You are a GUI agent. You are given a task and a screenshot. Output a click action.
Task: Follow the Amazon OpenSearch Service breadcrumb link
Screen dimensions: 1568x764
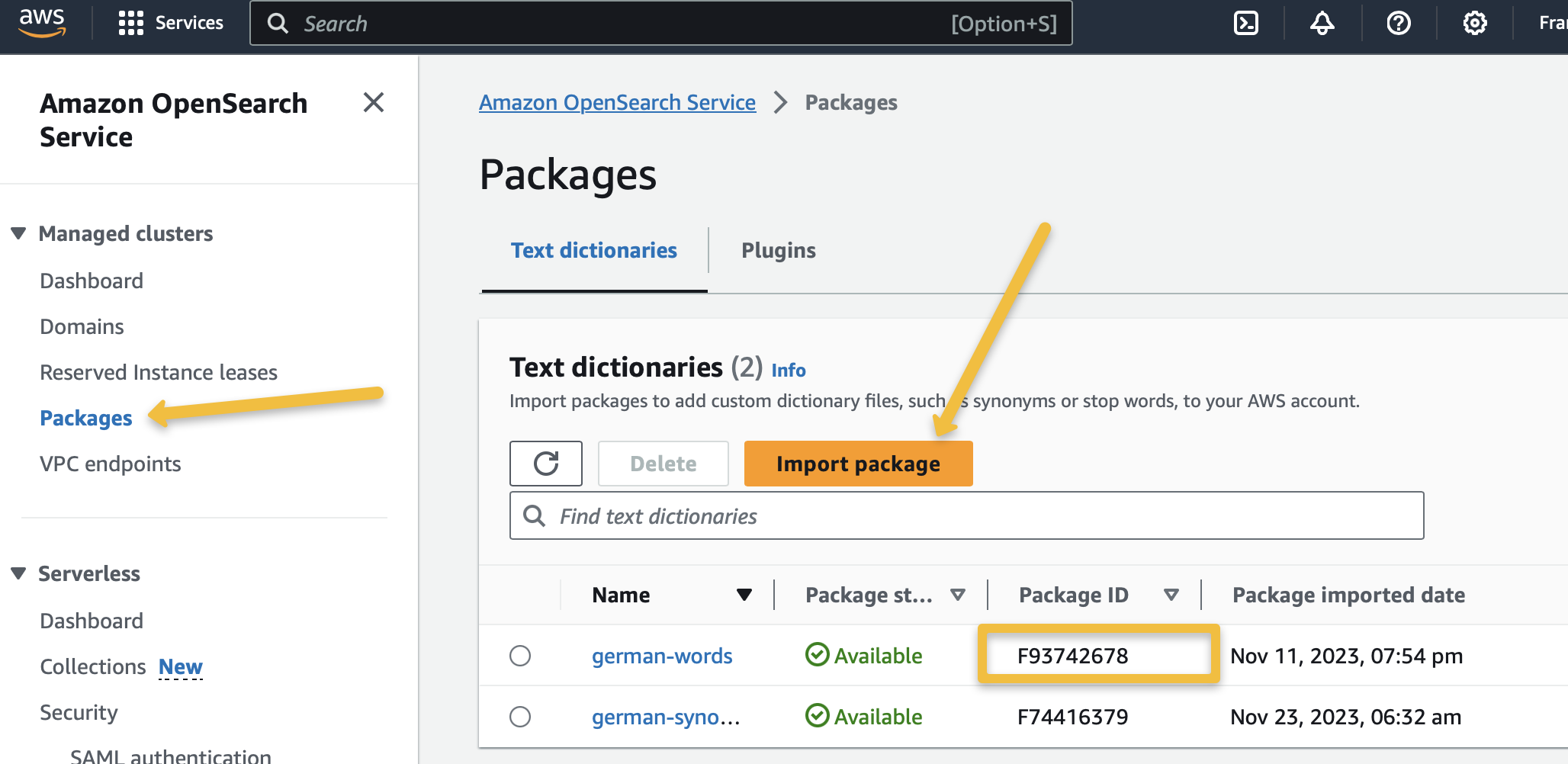click(x=617, y=102)
